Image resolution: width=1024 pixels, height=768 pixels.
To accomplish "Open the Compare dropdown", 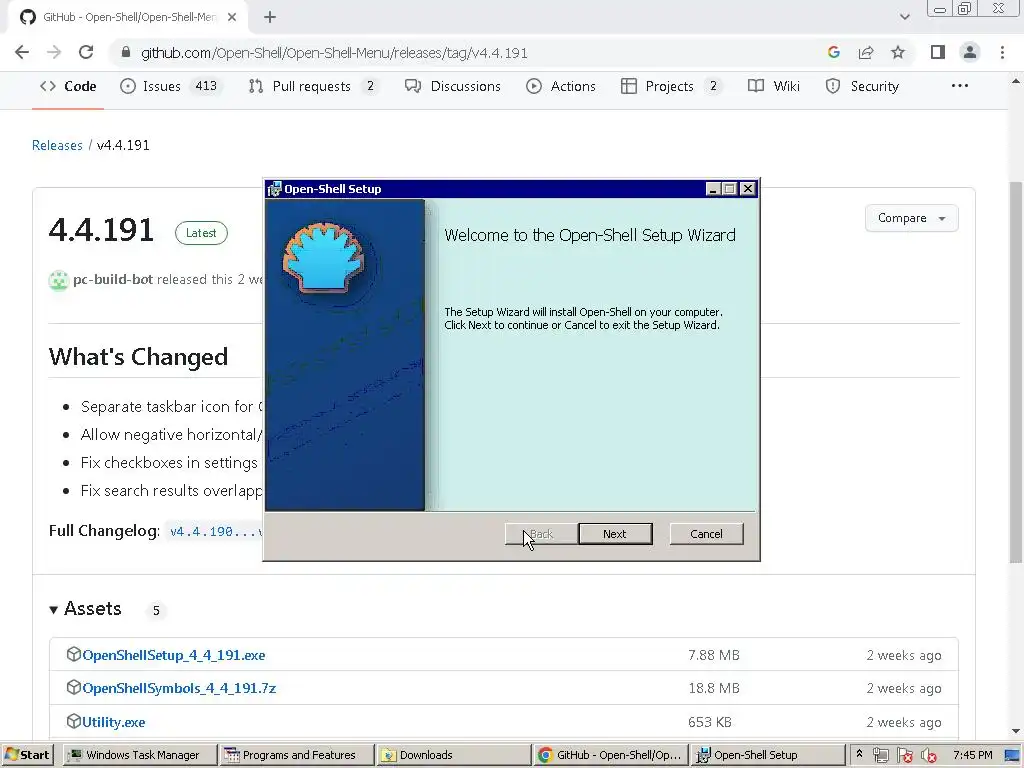I will [x=911, y=218].
